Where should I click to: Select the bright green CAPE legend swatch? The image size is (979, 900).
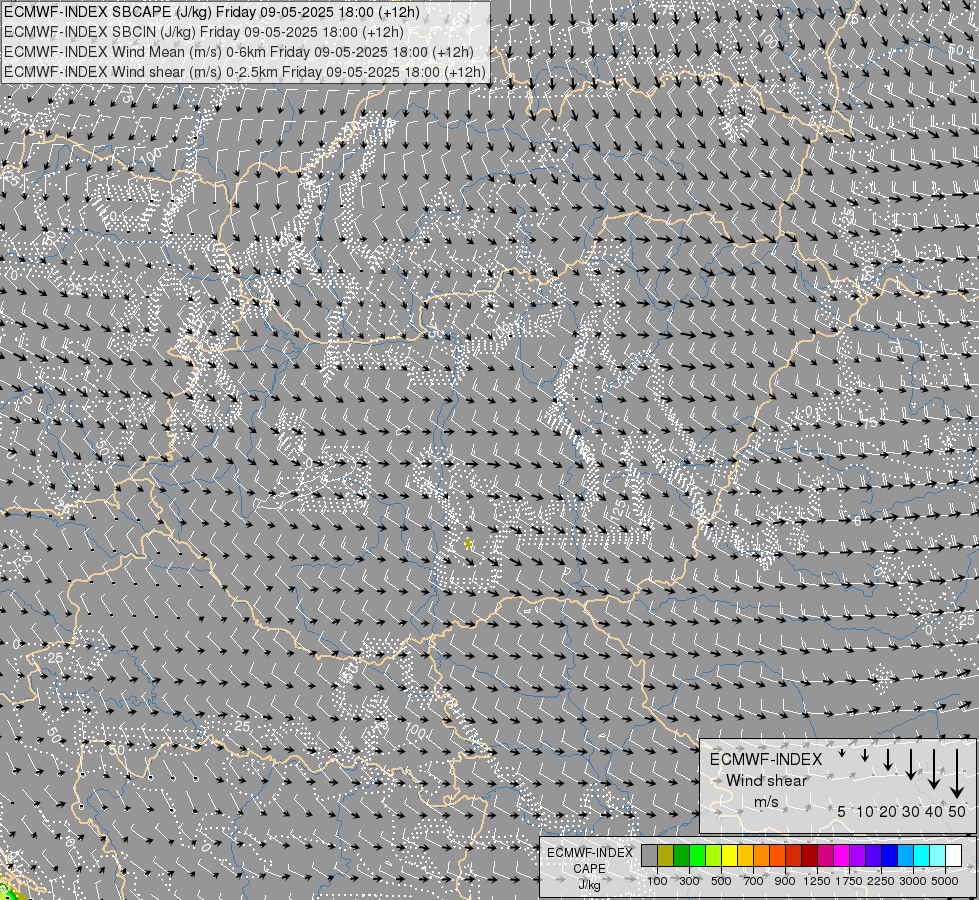[x=697, y=855]
